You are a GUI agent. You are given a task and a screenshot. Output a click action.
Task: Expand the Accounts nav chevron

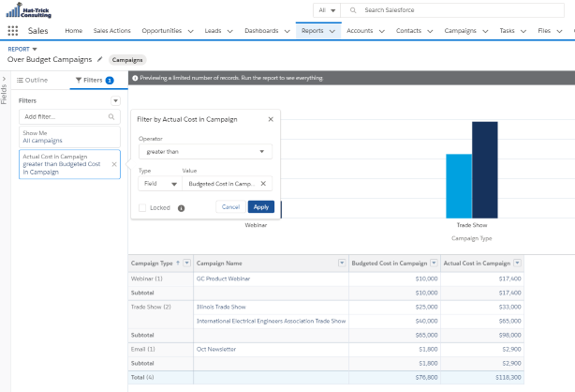point(382,31)
